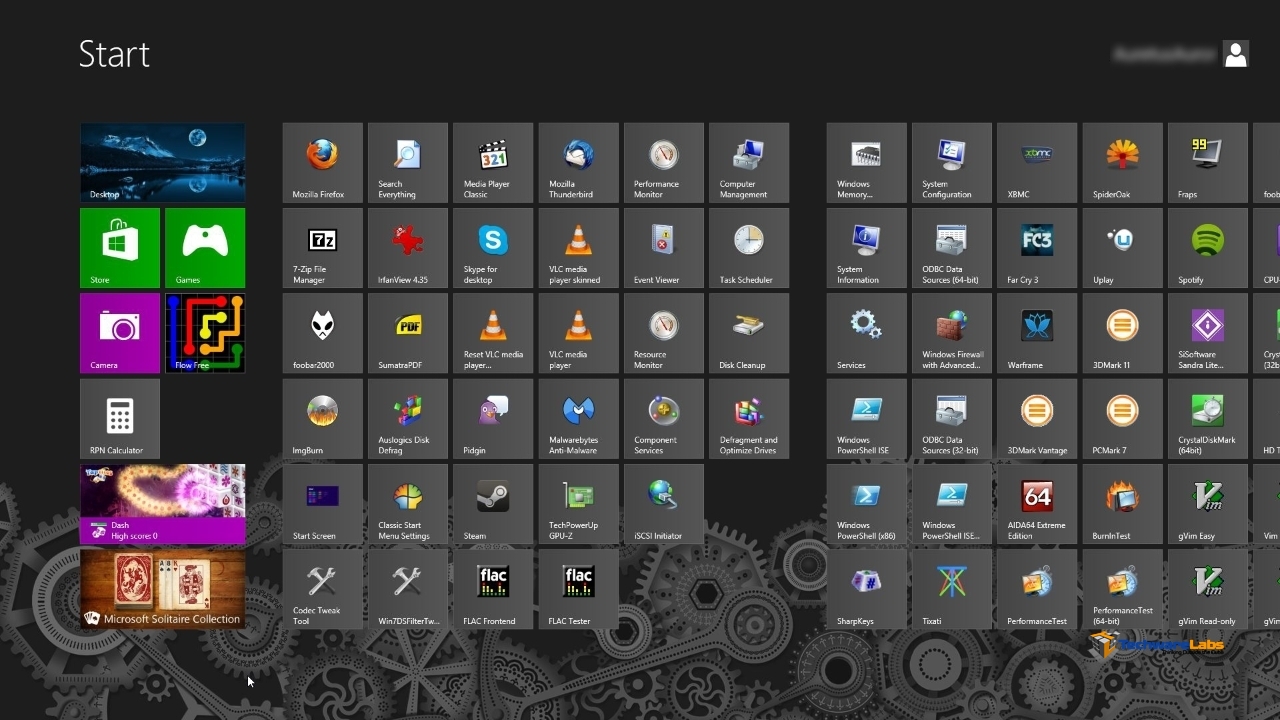1280x720 pixels.
Task: Launch Far Cry 3 tile
Action: coord(1037,248)
